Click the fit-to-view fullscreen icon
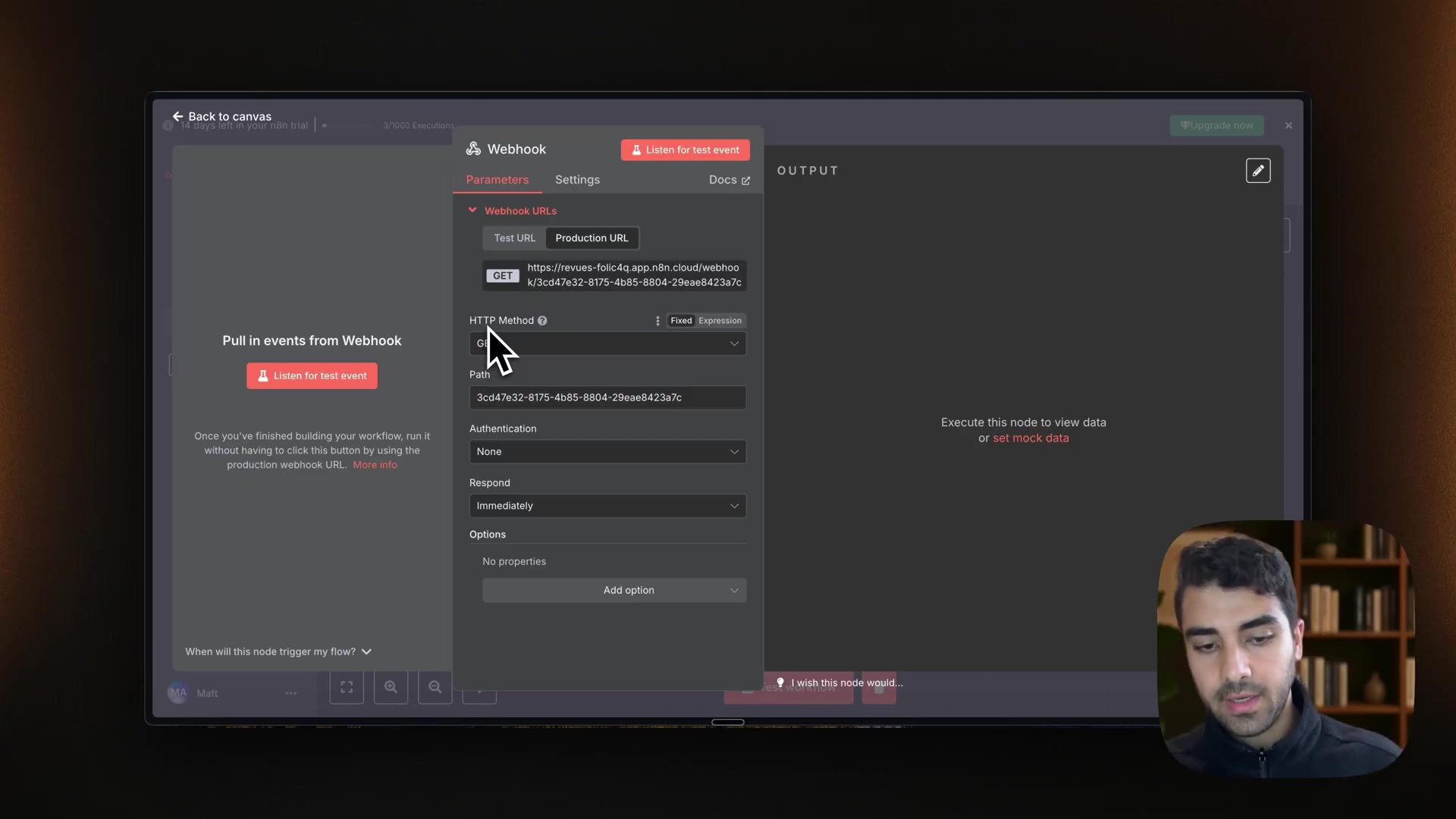Viewport: 1456px width, 819px height. 347,687
